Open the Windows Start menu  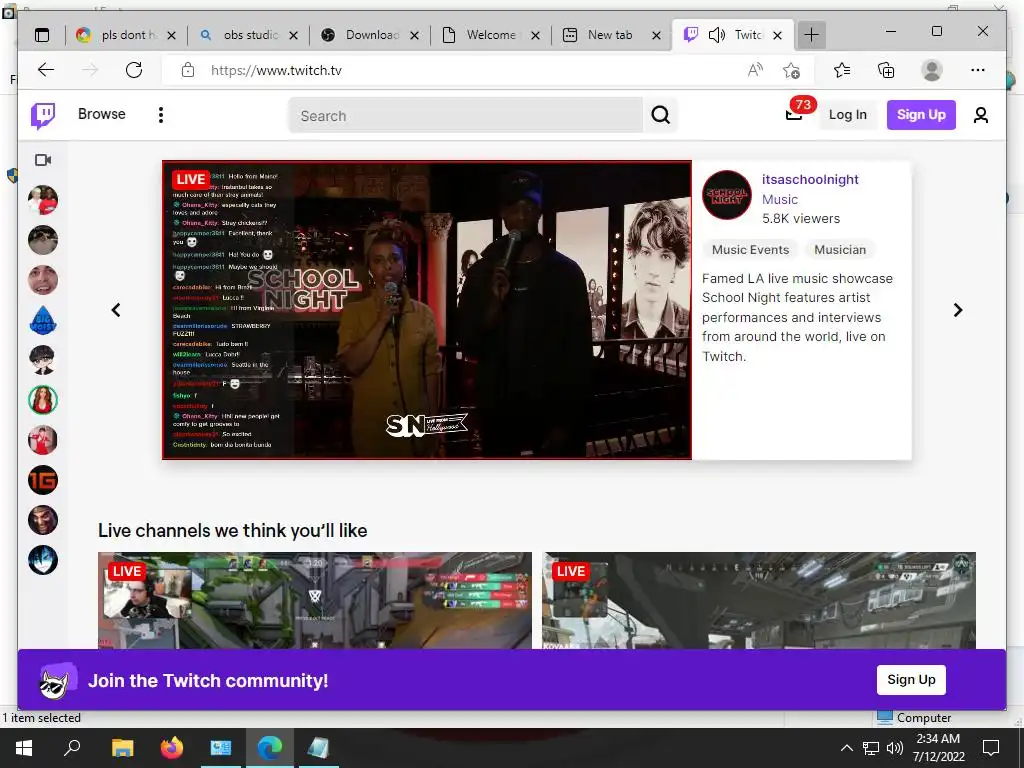click(24, 748)
